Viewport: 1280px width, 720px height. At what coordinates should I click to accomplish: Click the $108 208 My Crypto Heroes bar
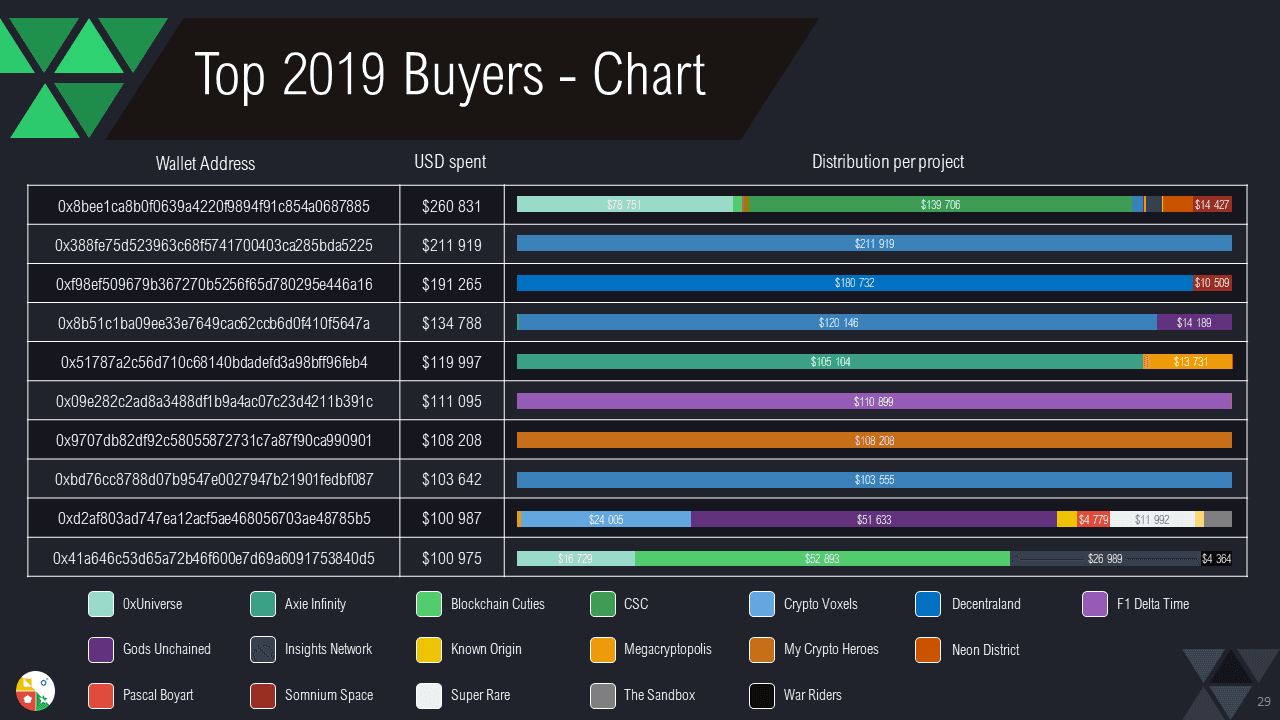point(874,440)
